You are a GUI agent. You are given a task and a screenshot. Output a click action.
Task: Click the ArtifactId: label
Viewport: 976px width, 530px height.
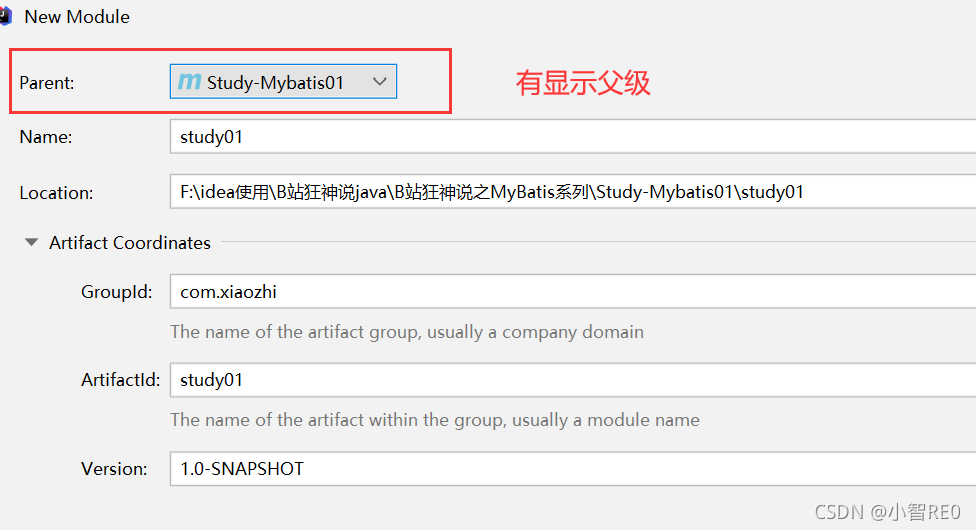click(120, 380)
